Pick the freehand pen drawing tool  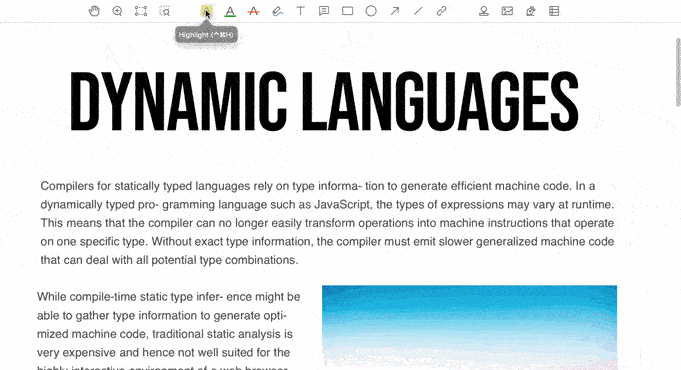click(277, 11)
